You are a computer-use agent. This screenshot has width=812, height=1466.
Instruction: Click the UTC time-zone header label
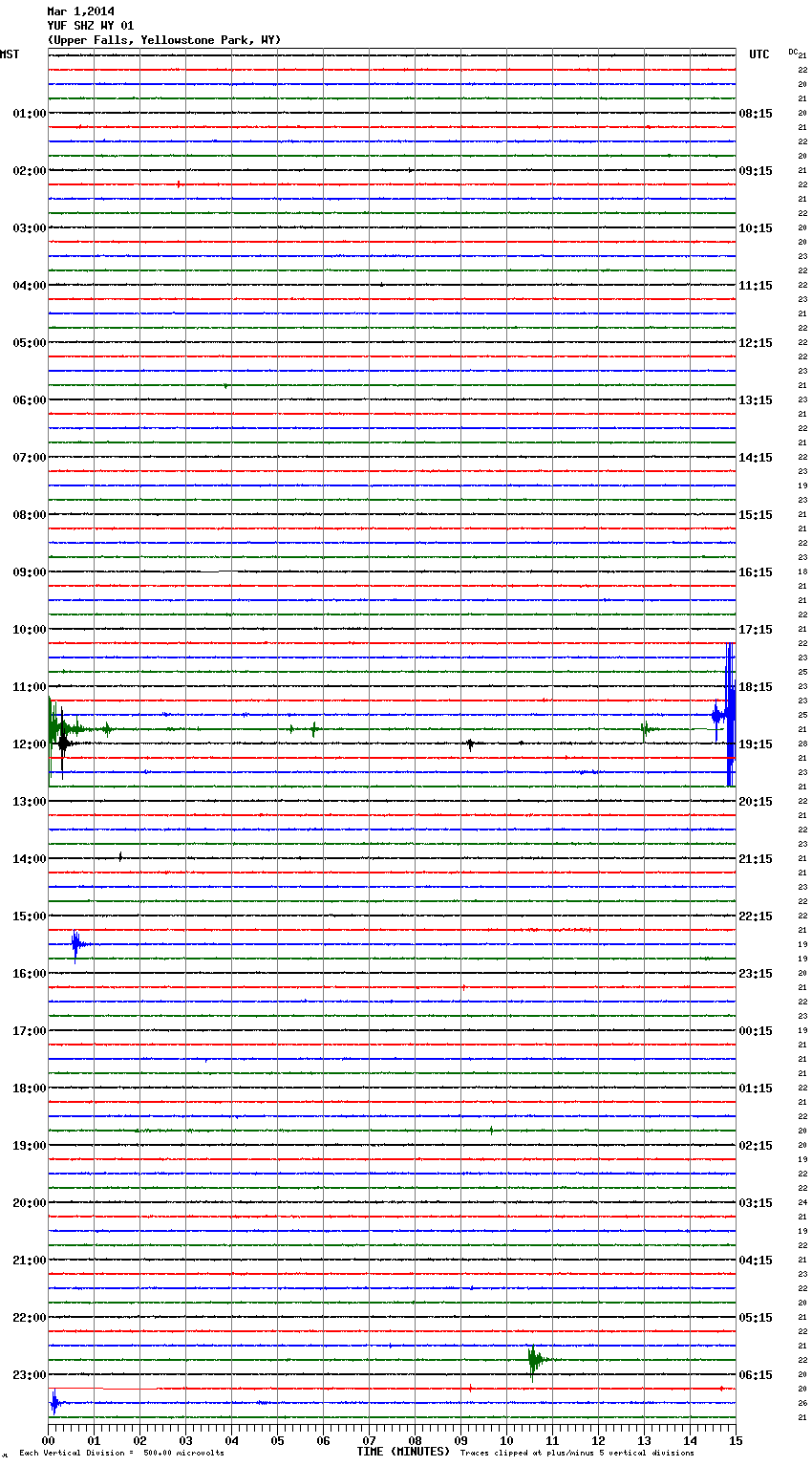(x=759, y=54)
